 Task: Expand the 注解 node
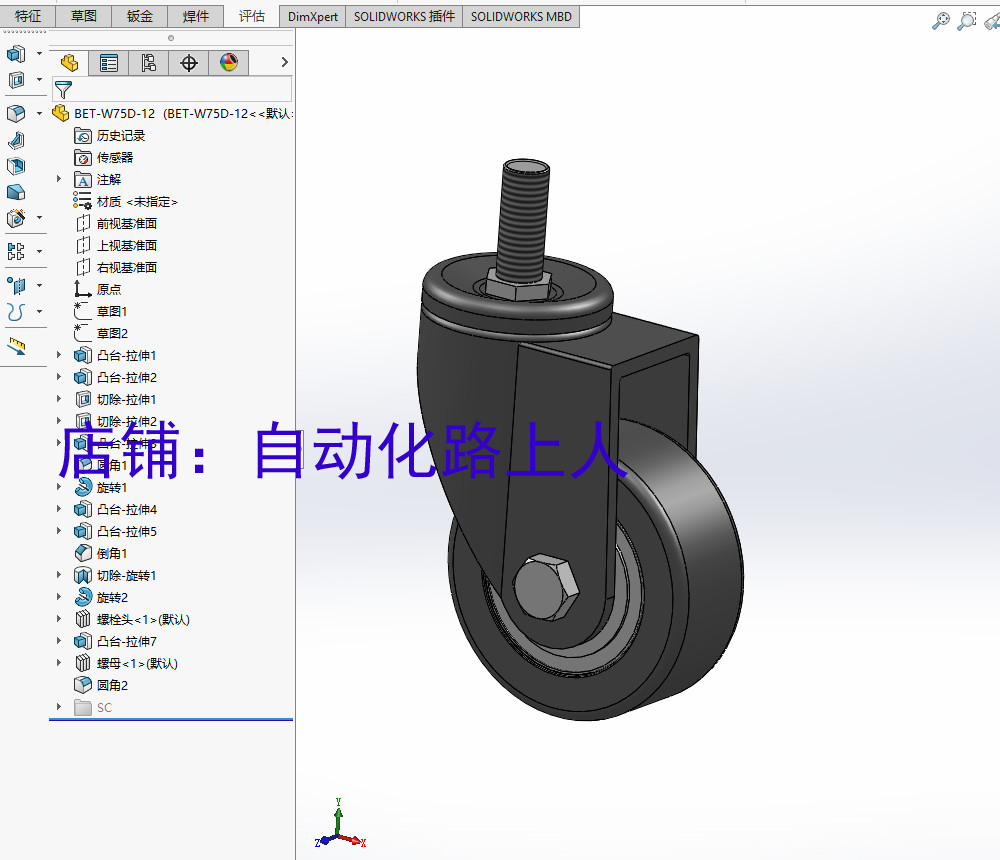coord(59,179)
